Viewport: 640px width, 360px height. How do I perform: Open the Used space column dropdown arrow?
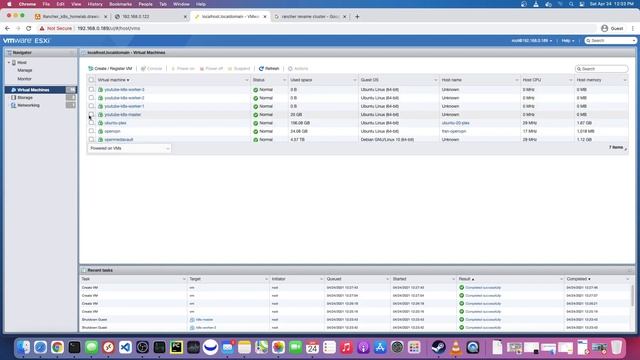click(x=355, y=80)
